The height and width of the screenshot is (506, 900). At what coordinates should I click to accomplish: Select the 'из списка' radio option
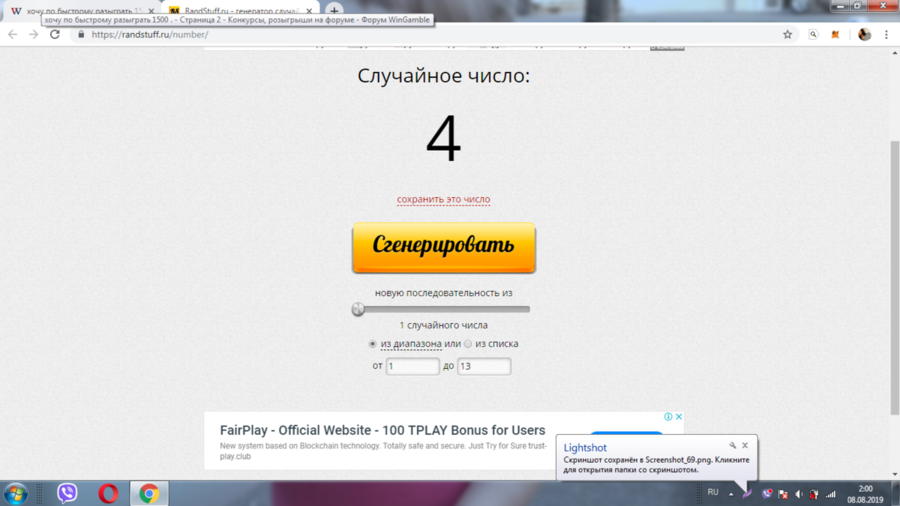point(468,344)
